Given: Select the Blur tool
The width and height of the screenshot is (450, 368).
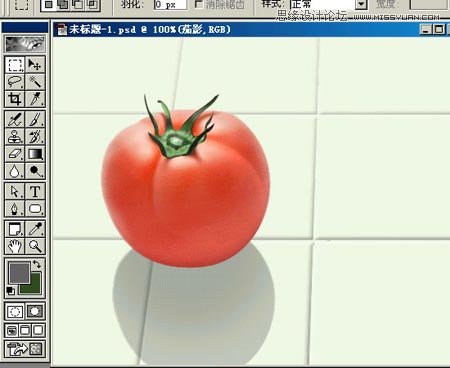Looking at the screenshot, I should 15,171.
